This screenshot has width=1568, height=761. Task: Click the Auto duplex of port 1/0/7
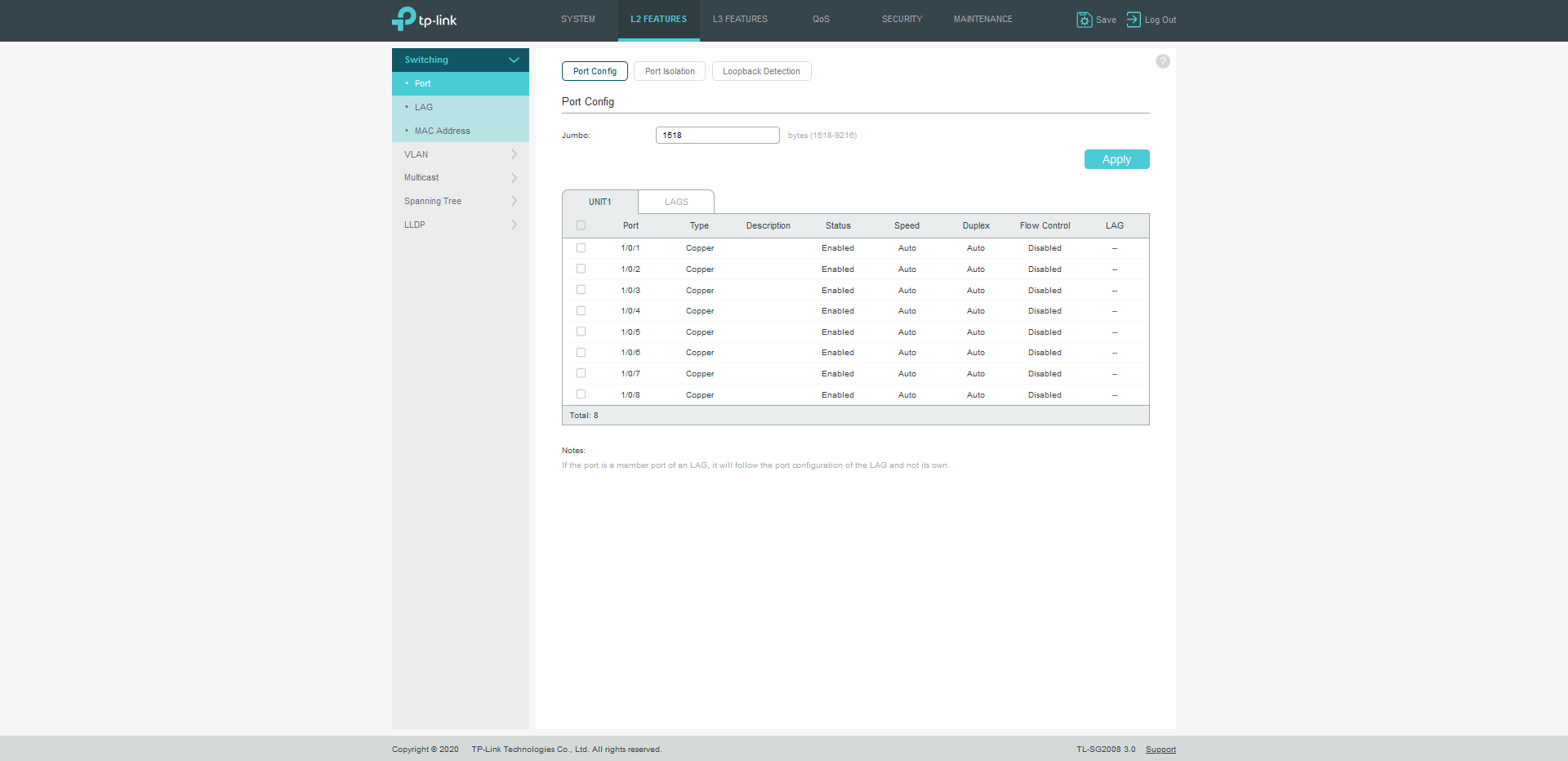point(976,374)
